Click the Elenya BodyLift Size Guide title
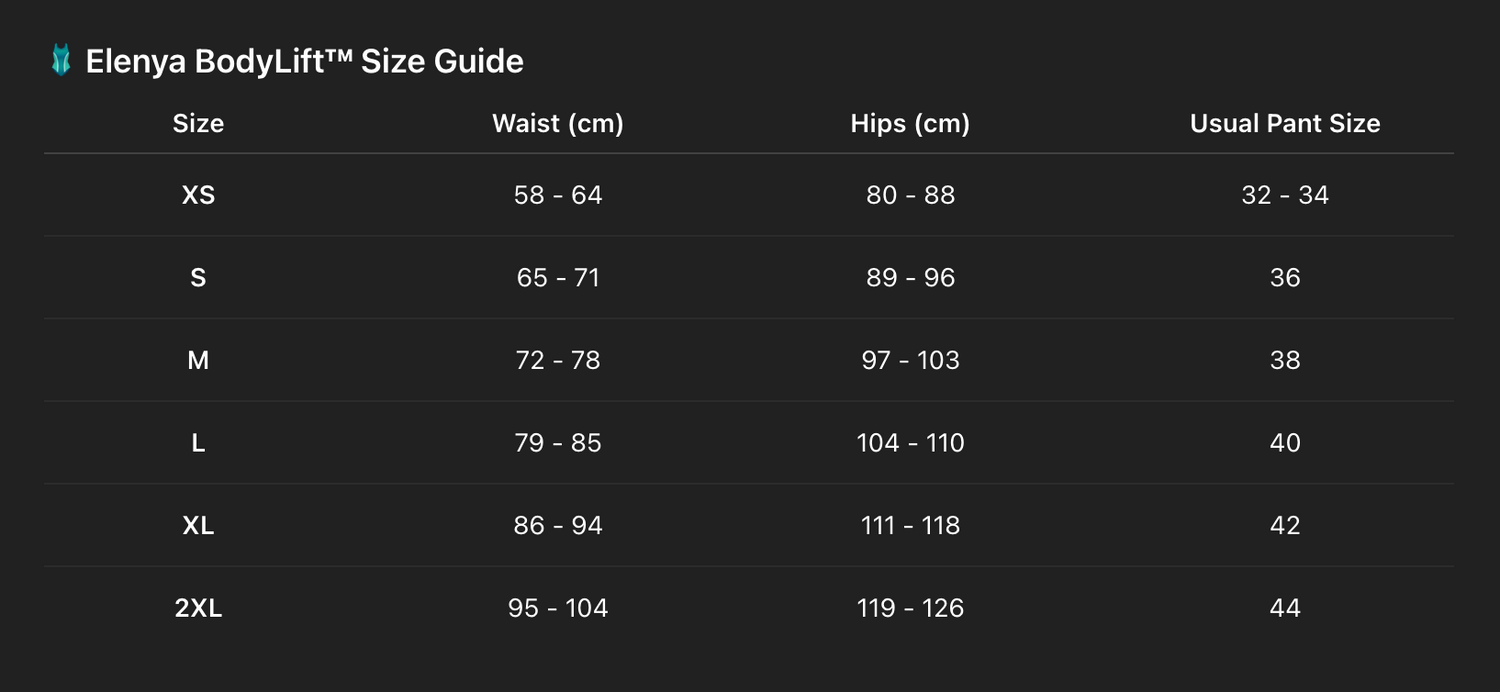This screenshot has width=1500, height=692. pos(304,61)
